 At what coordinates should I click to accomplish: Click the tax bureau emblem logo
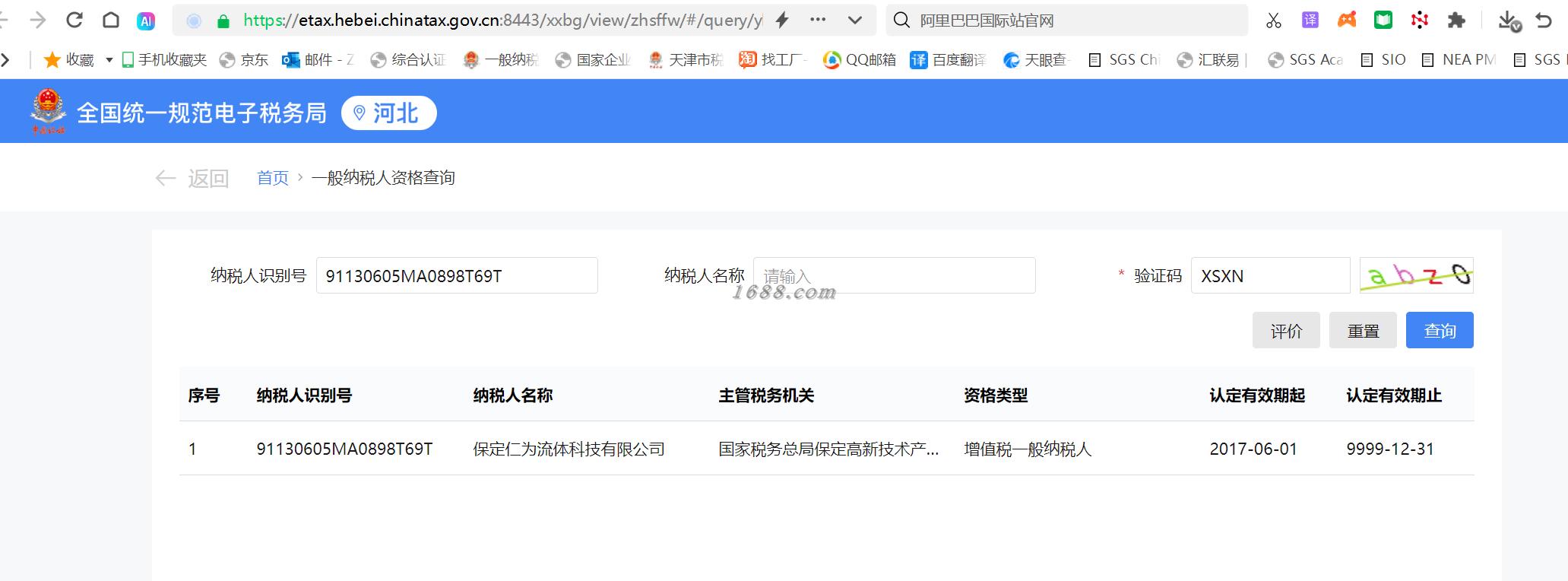click(48, 111)
